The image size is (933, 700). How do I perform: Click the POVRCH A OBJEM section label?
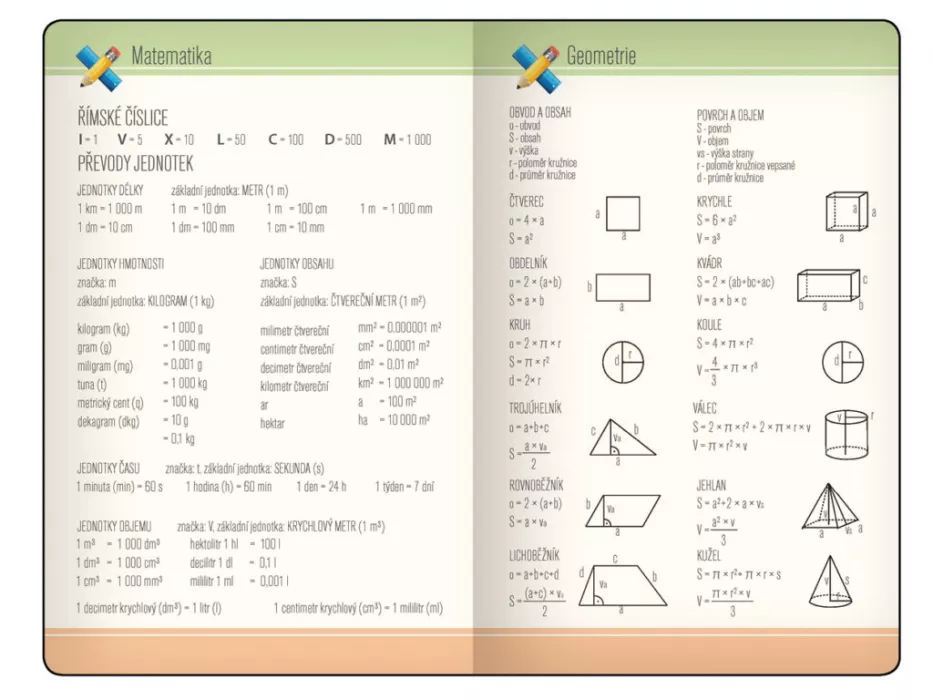click(730, 115)
